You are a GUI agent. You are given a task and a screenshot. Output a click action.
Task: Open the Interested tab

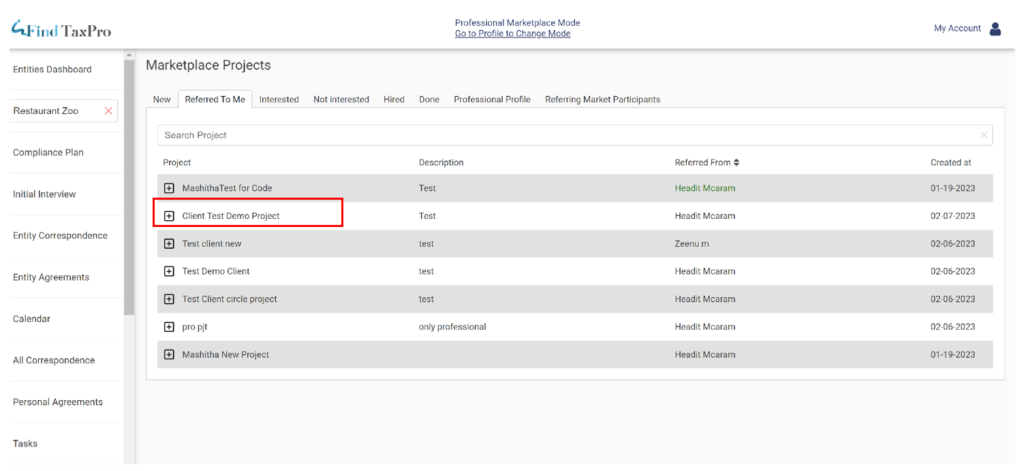coord(279,100)
